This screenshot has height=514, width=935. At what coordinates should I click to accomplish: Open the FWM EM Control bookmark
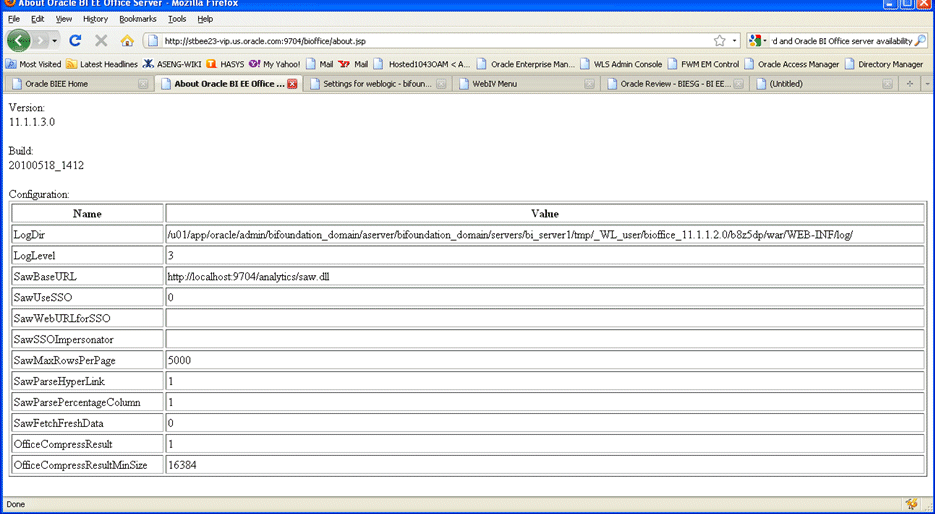pyautogui.click(x=704, y=64)
